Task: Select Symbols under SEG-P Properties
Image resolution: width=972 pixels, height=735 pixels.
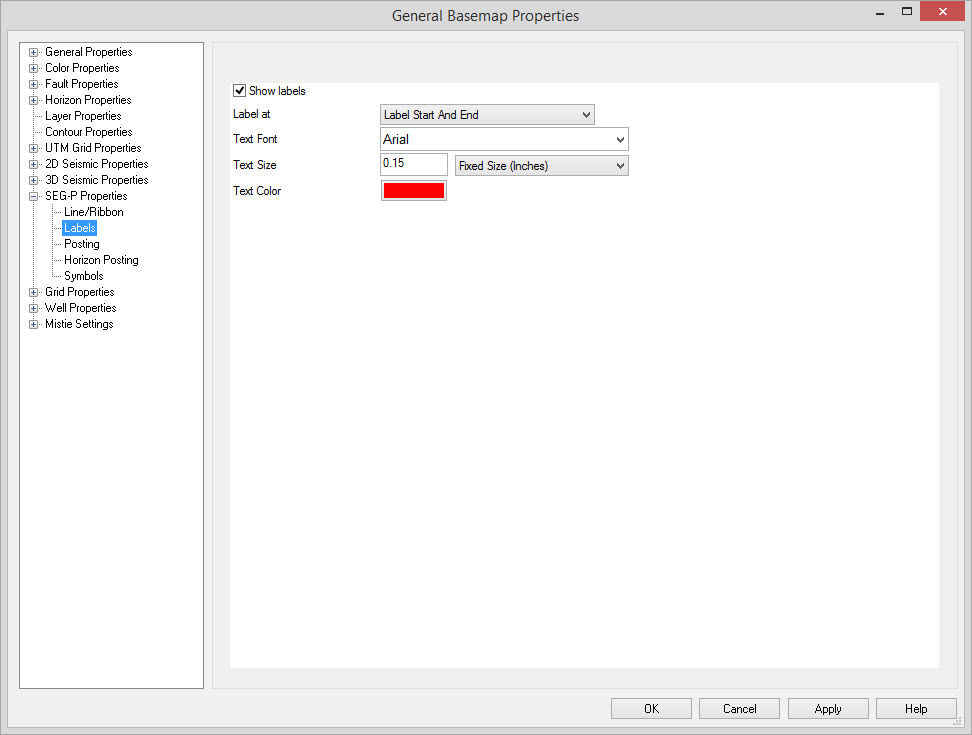Action: 84,276
